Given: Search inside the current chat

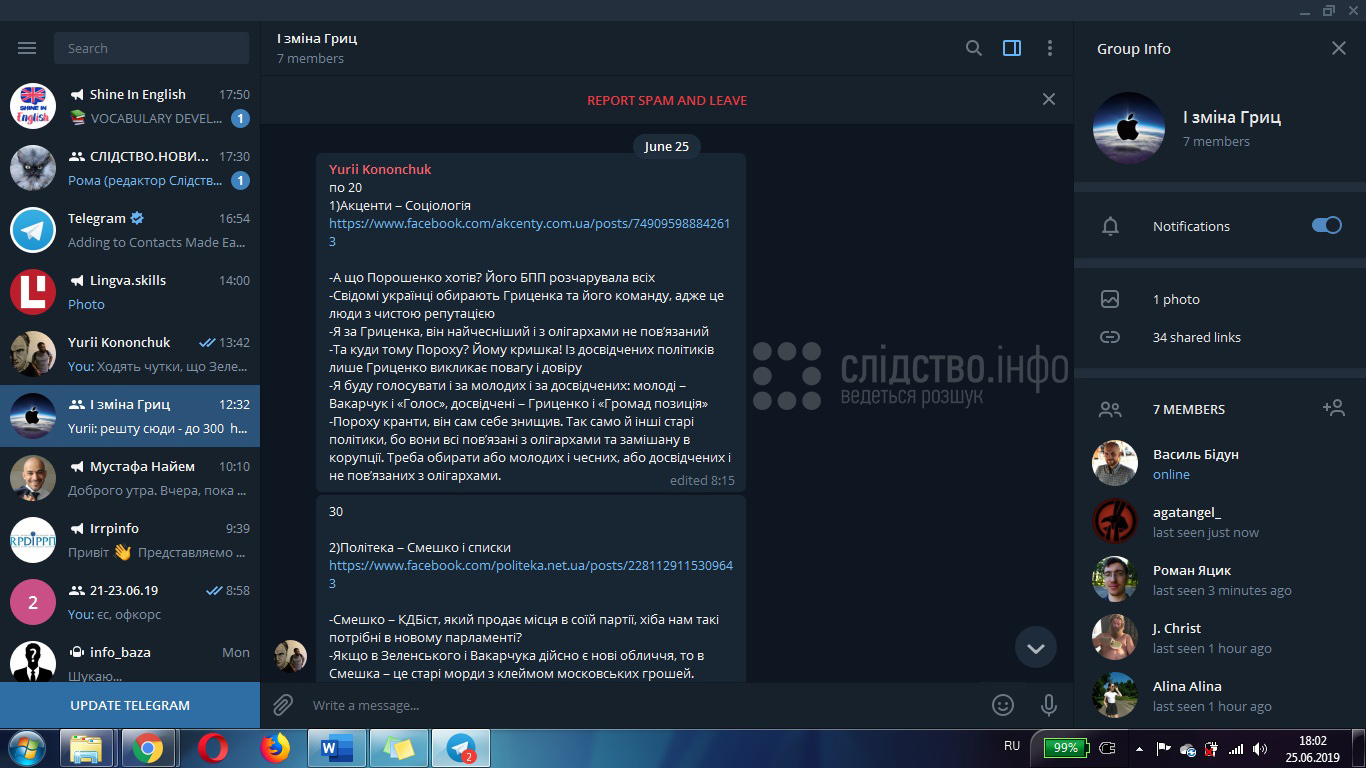Looking at the screenshot, I should [973, 48].
